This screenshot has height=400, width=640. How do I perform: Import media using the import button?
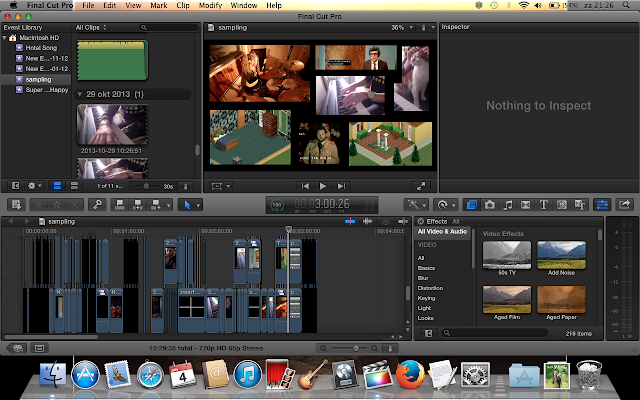tap(16, 205)
